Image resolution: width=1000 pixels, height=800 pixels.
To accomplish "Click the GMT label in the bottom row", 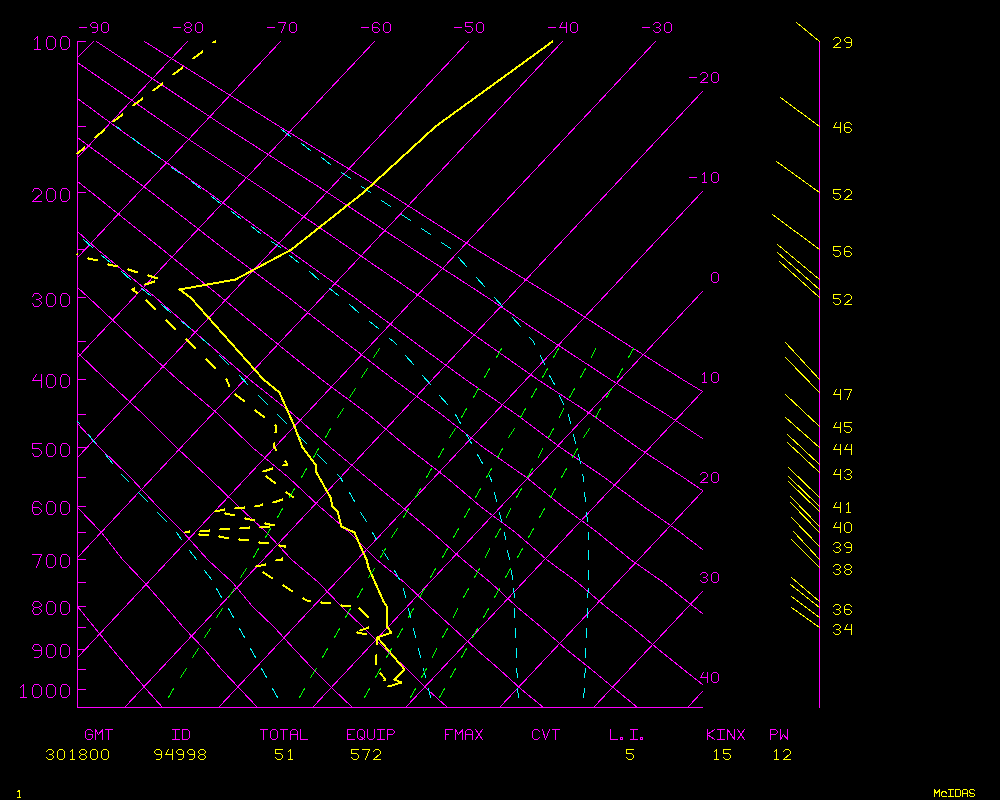I will [98, 735].
